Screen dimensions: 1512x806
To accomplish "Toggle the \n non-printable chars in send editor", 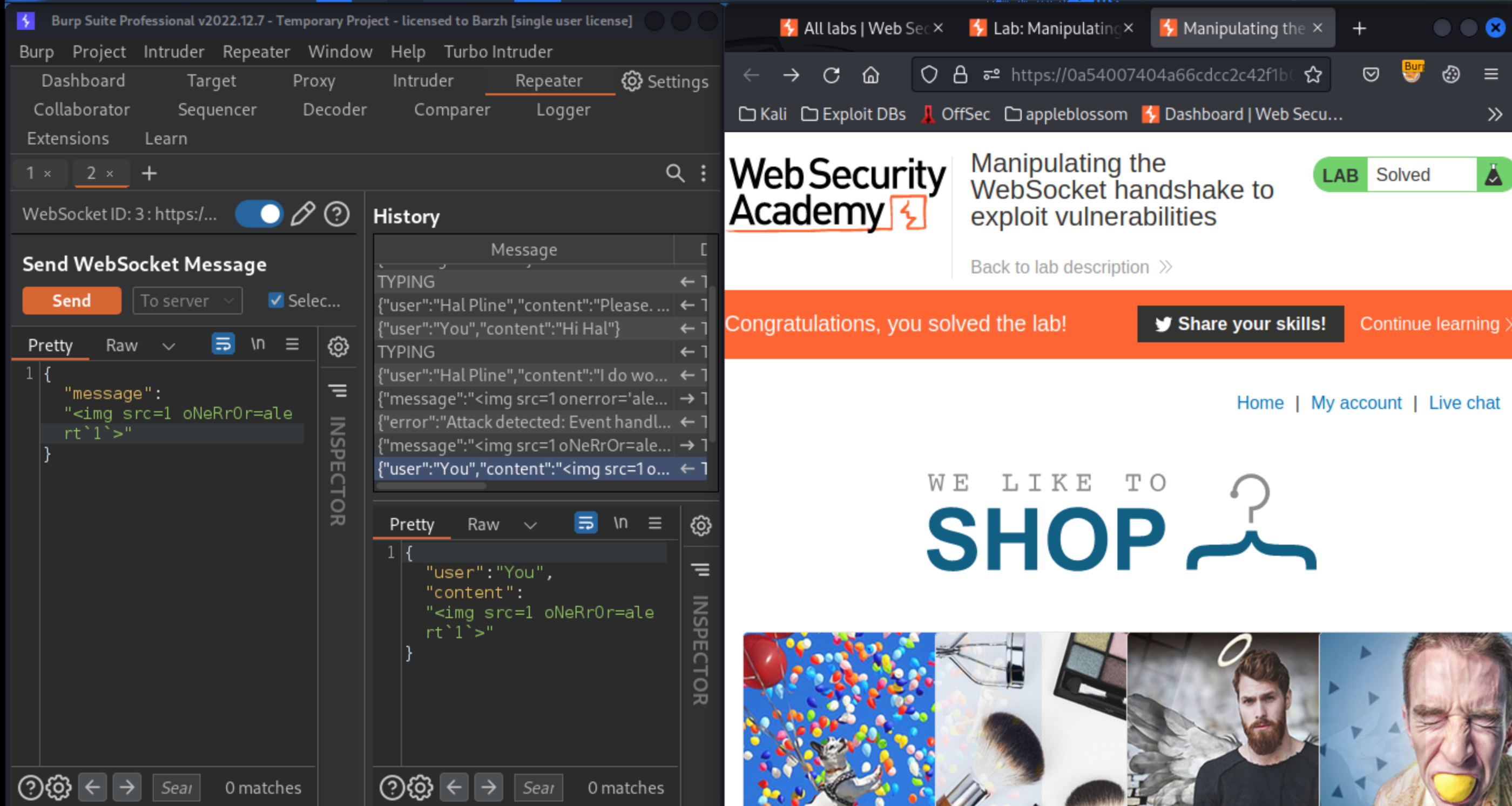I will point(258,344).
